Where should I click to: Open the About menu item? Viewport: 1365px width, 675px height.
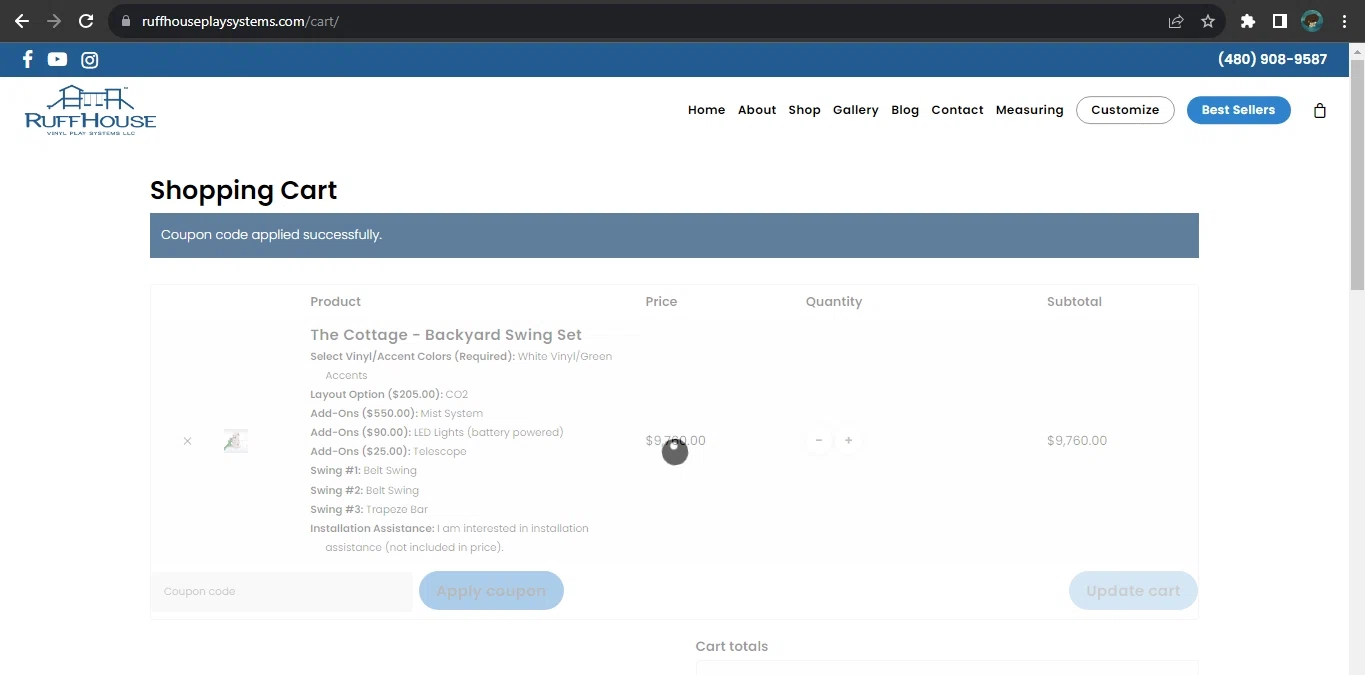(x=757, y=110)
